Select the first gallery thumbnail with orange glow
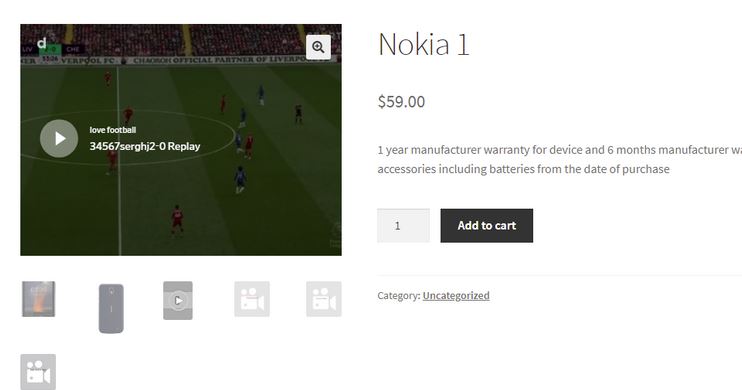Image resolution: width=742 pixels, height=390 pixels. pos(38,299)
